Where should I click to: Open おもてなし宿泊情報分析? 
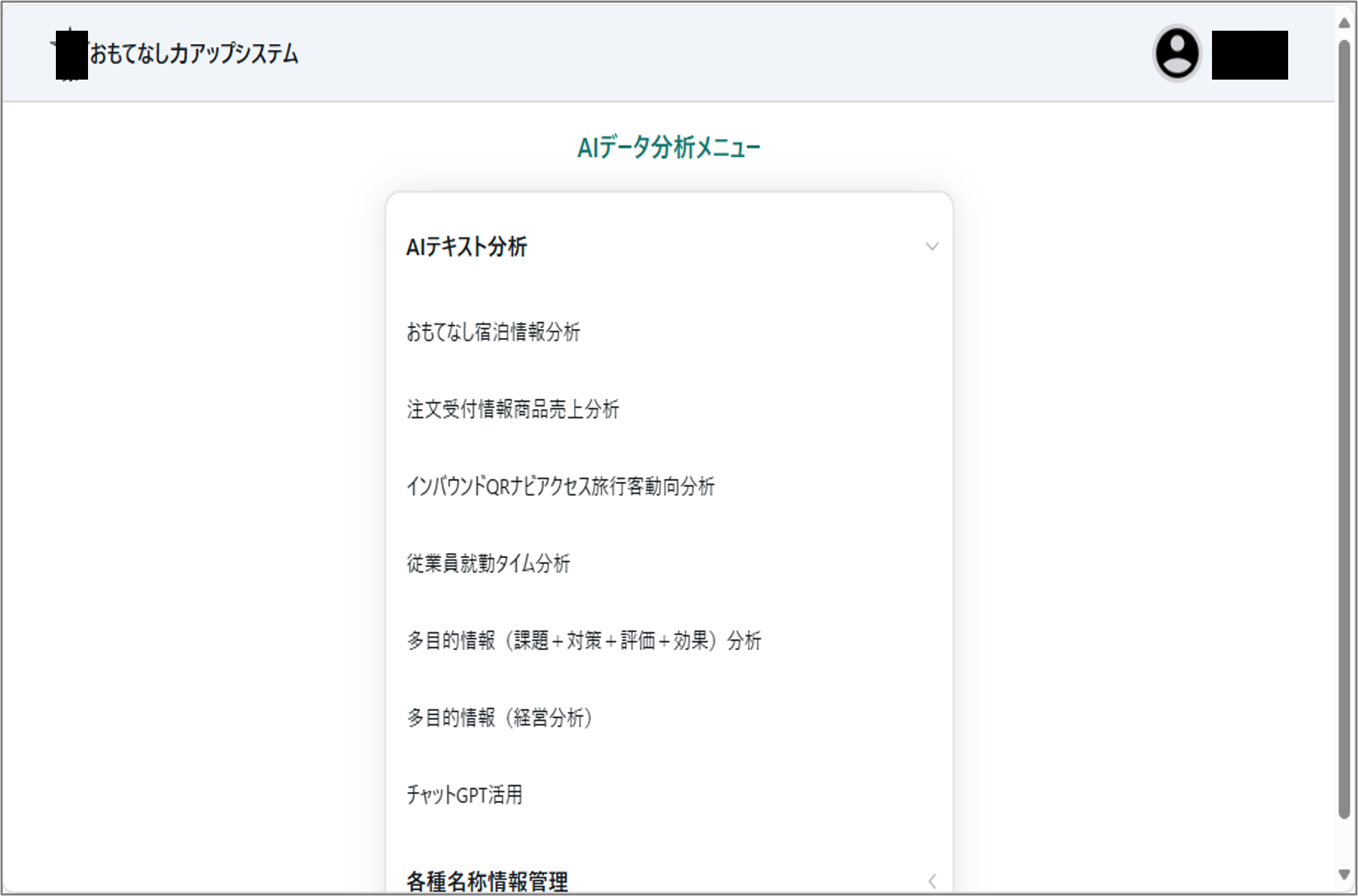click(493, 332)
